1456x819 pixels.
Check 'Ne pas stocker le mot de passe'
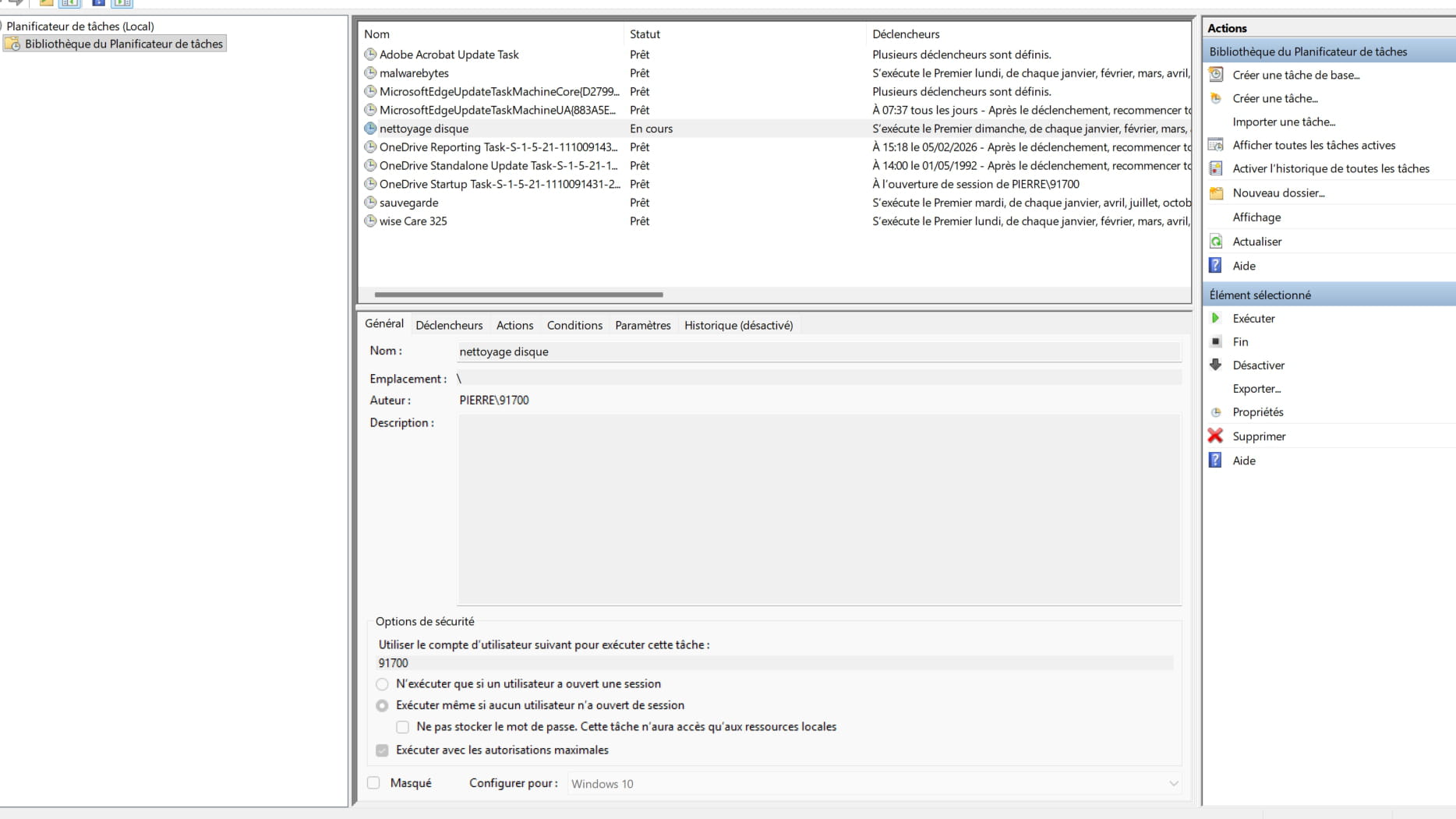point(402,727)
